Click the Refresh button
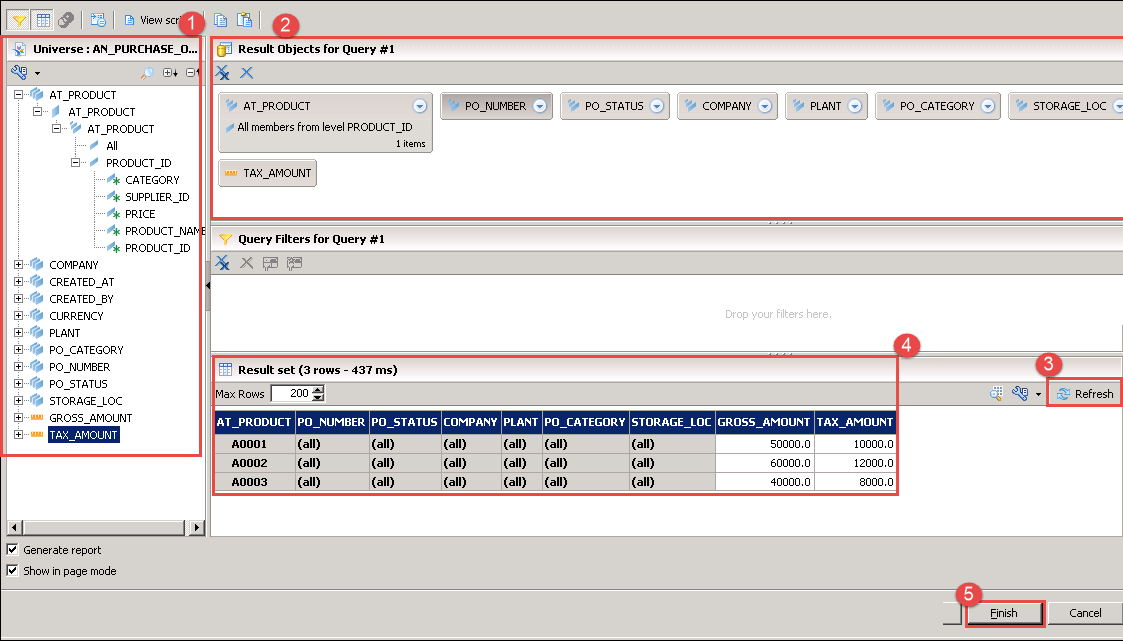Image resolution: width=1123 pixels, height=641 pixels. [x=1085, y=393]
